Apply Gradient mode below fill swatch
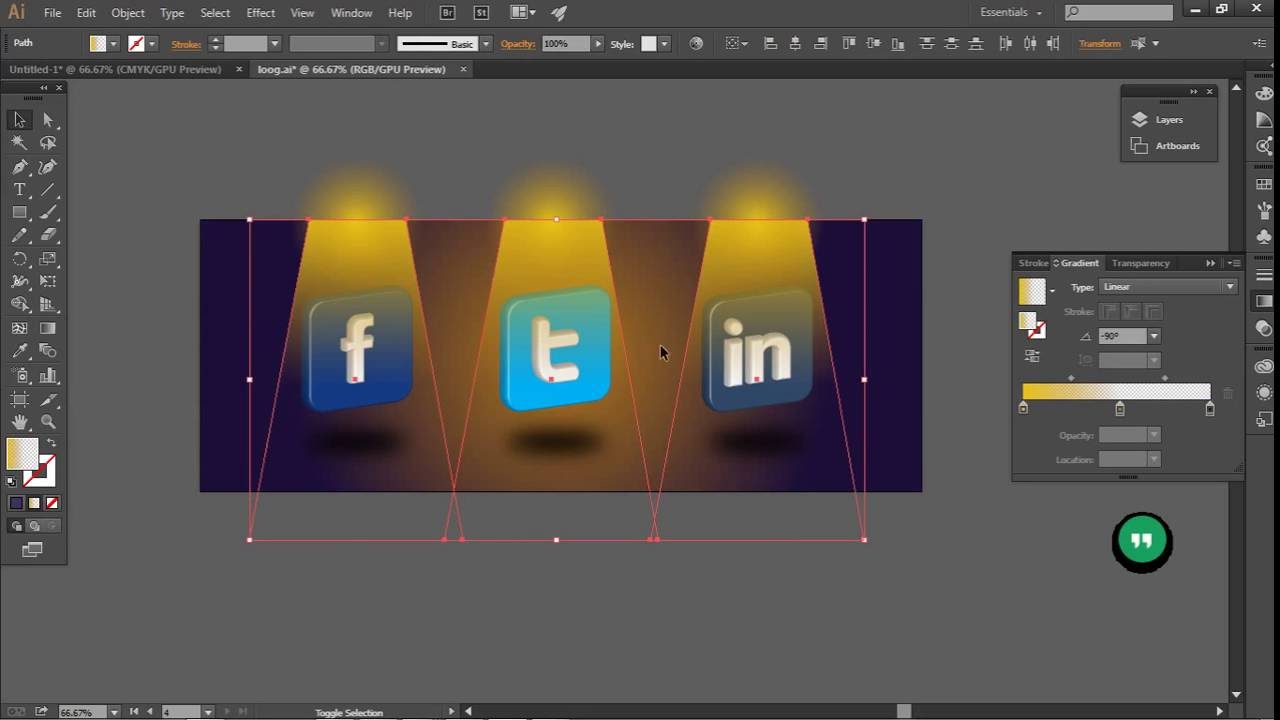Viewport: 1280px width, 720px height. 34,503
